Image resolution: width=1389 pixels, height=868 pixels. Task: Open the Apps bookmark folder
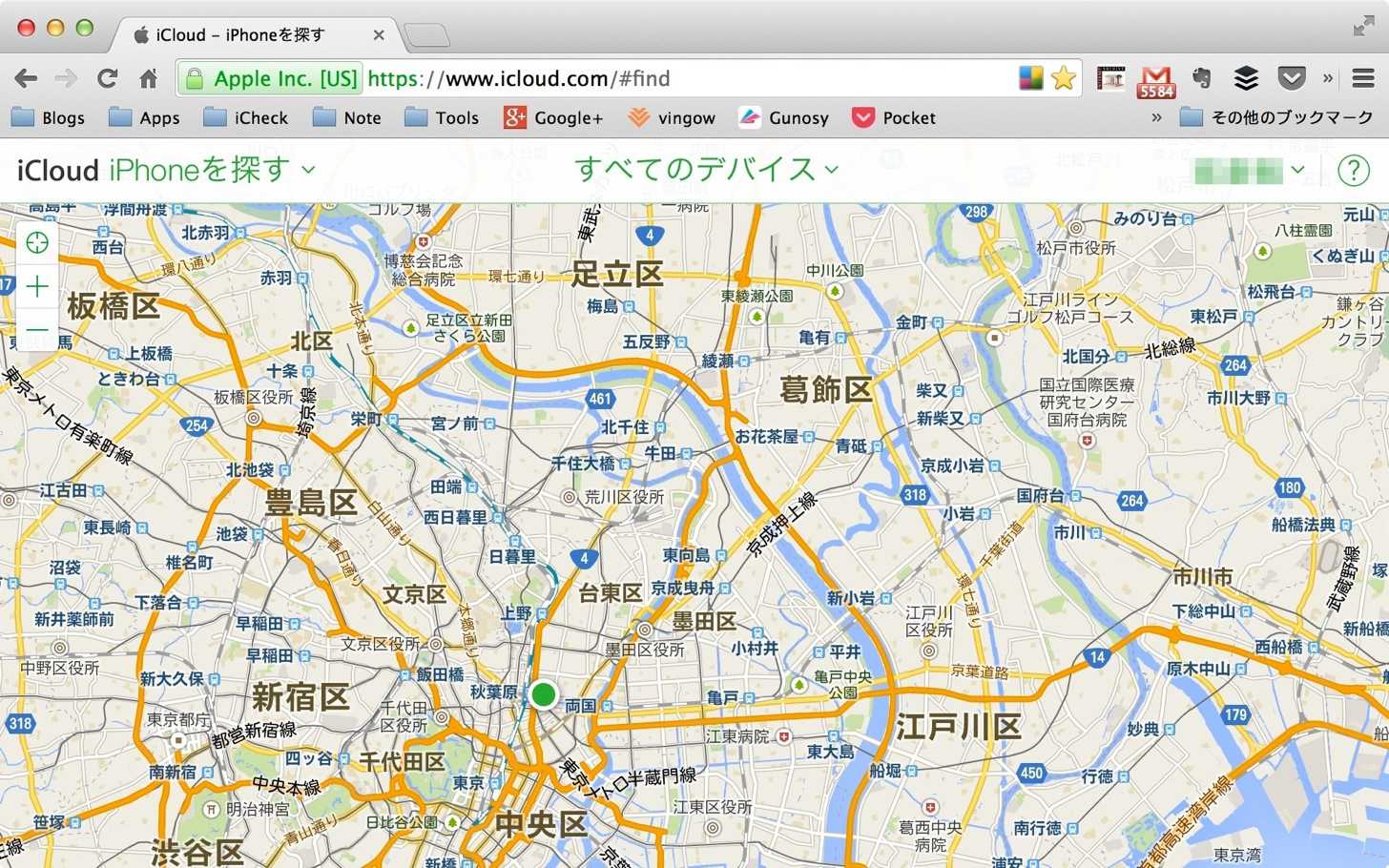coord(144,117)
